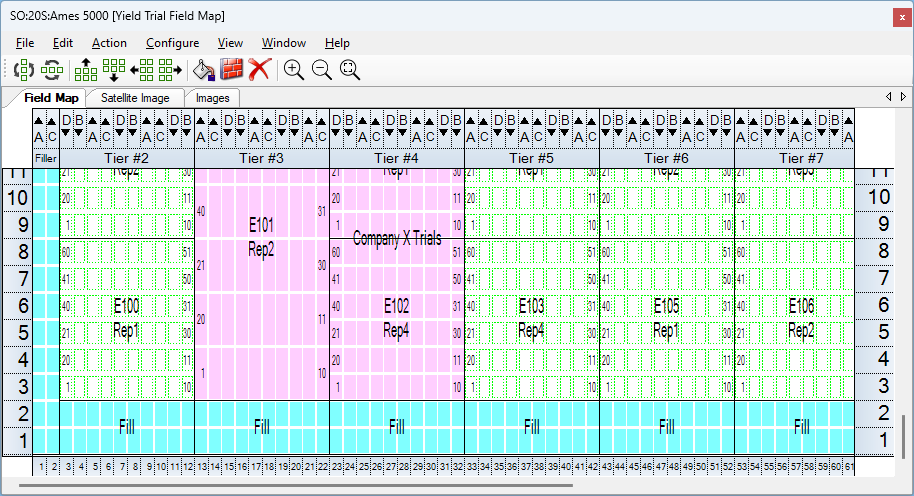Screen dimensions: 914x496
Task: Open the Edit menu
Action: pyautogui.click(x=63, y=43)
